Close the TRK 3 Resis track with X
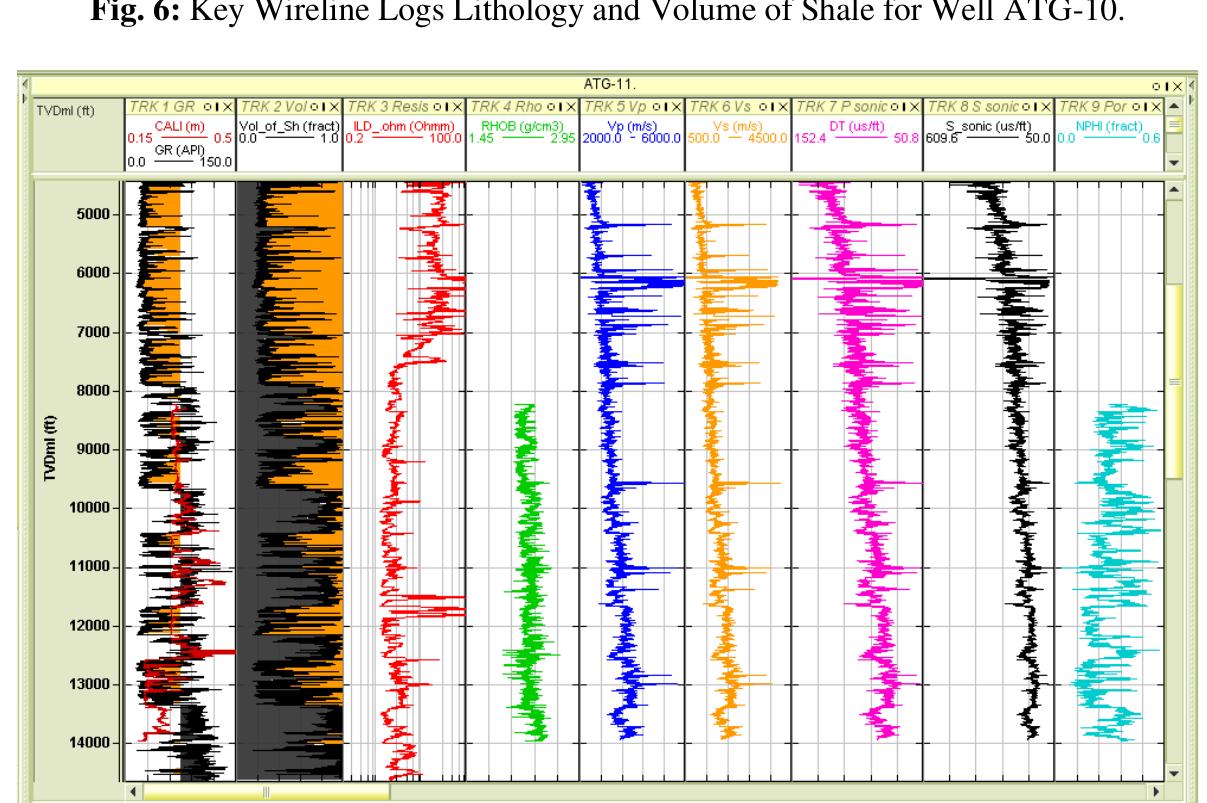 click(457, 106)
